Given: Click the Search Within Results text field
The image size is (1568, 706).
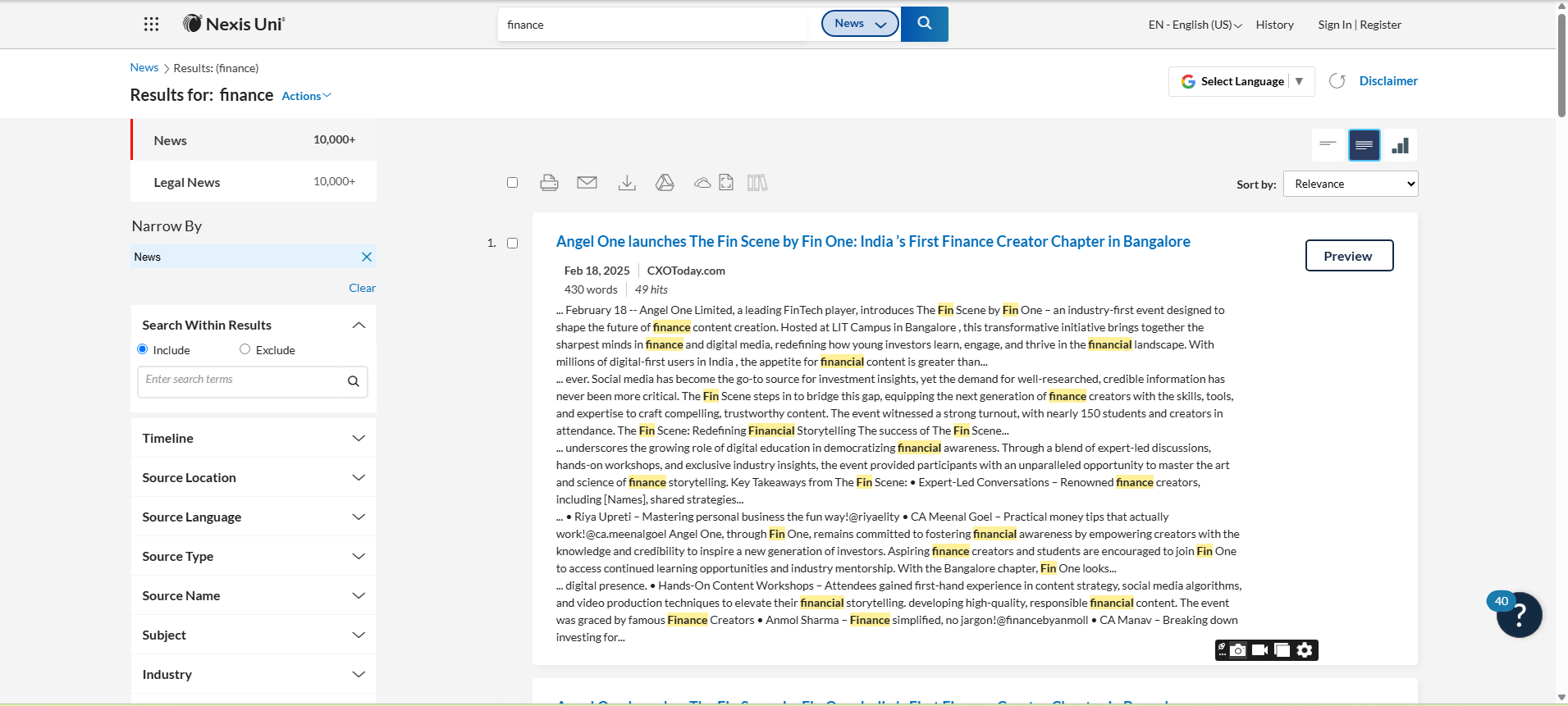Looking at the screenshot, I should (x=240, y=380).
